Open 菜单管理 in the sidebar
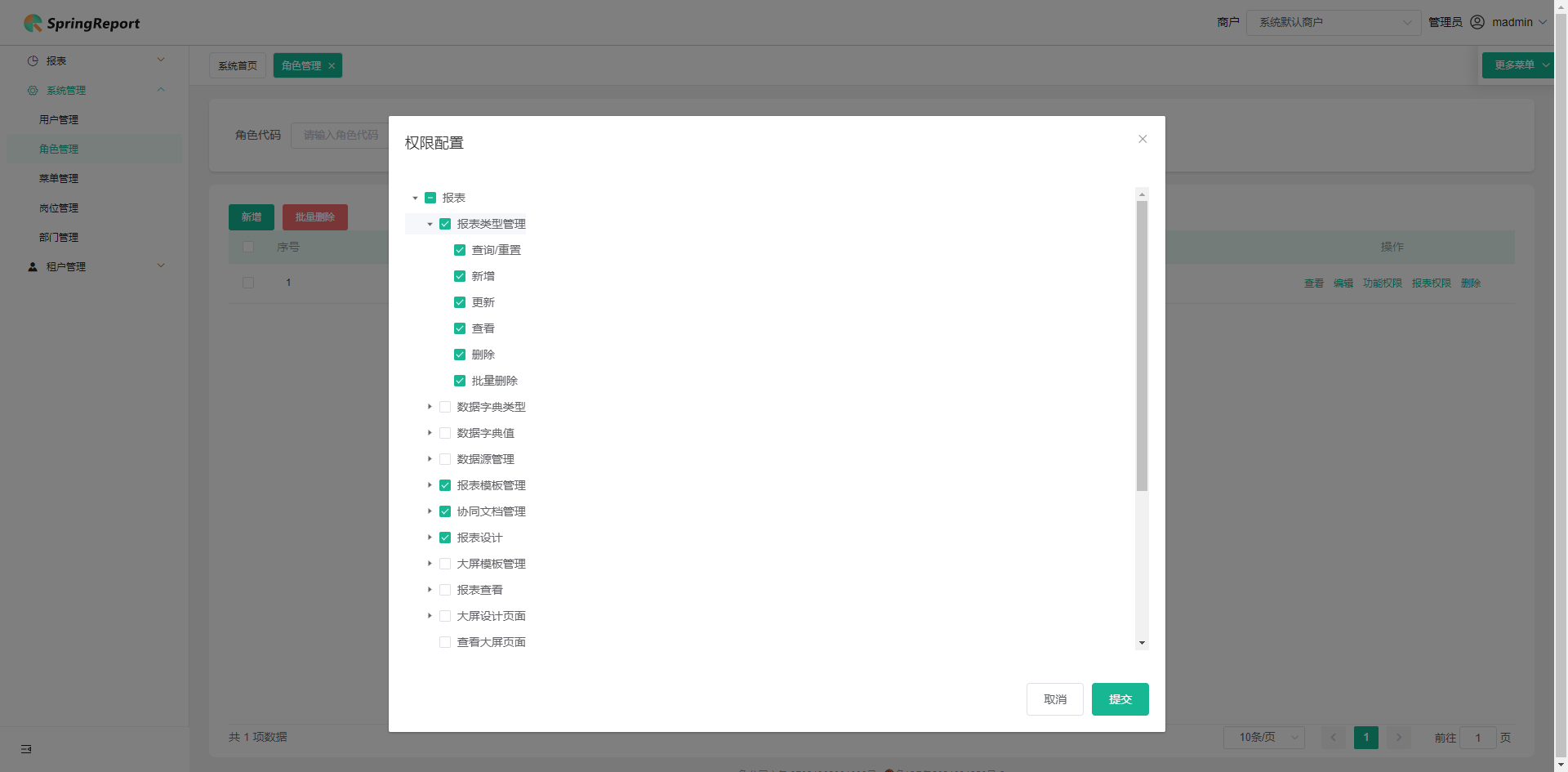1568x772 pixels. pos(59,178)
